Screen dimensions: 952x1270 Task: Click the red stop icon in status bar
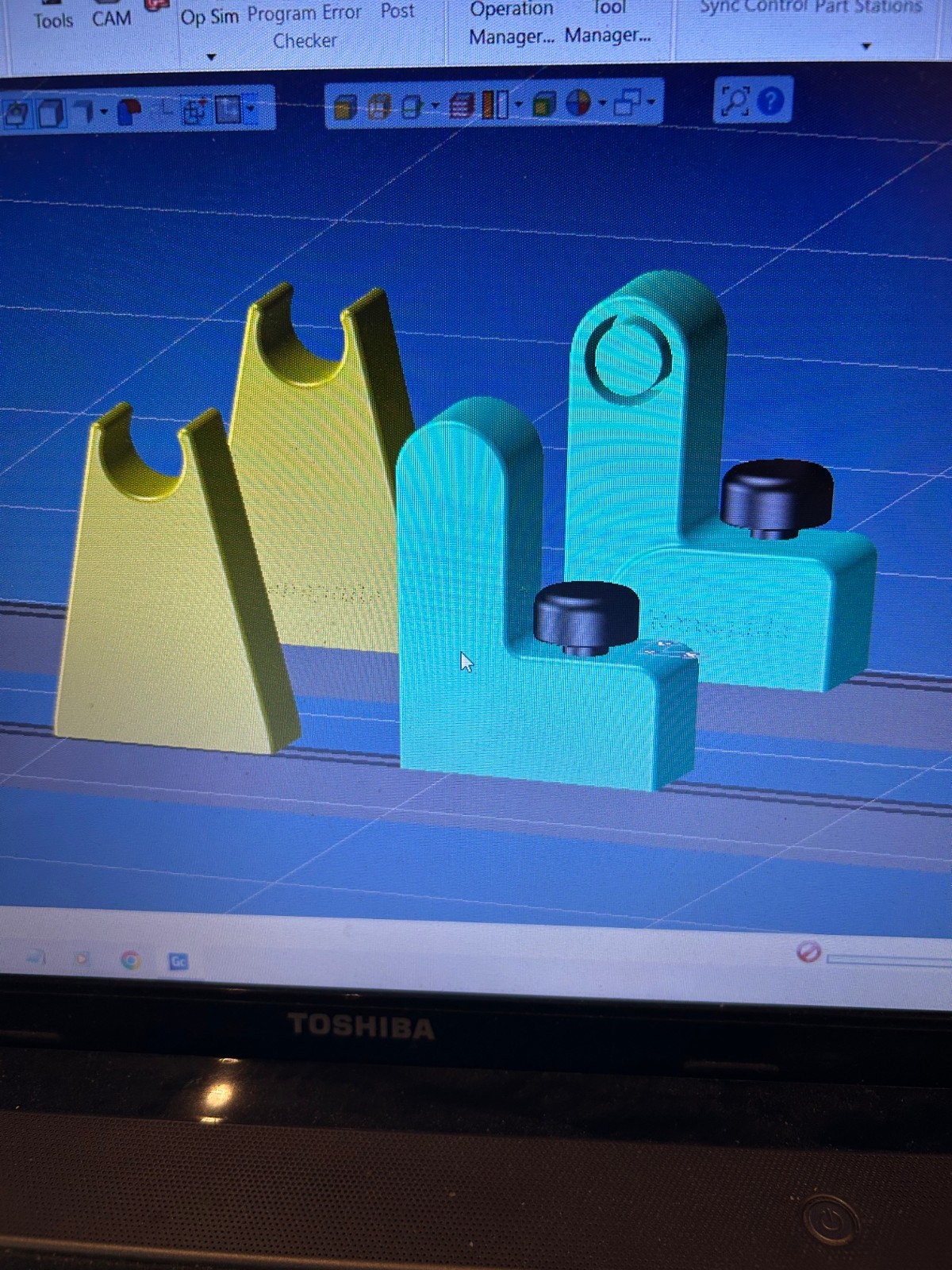(x=808, y=951)
